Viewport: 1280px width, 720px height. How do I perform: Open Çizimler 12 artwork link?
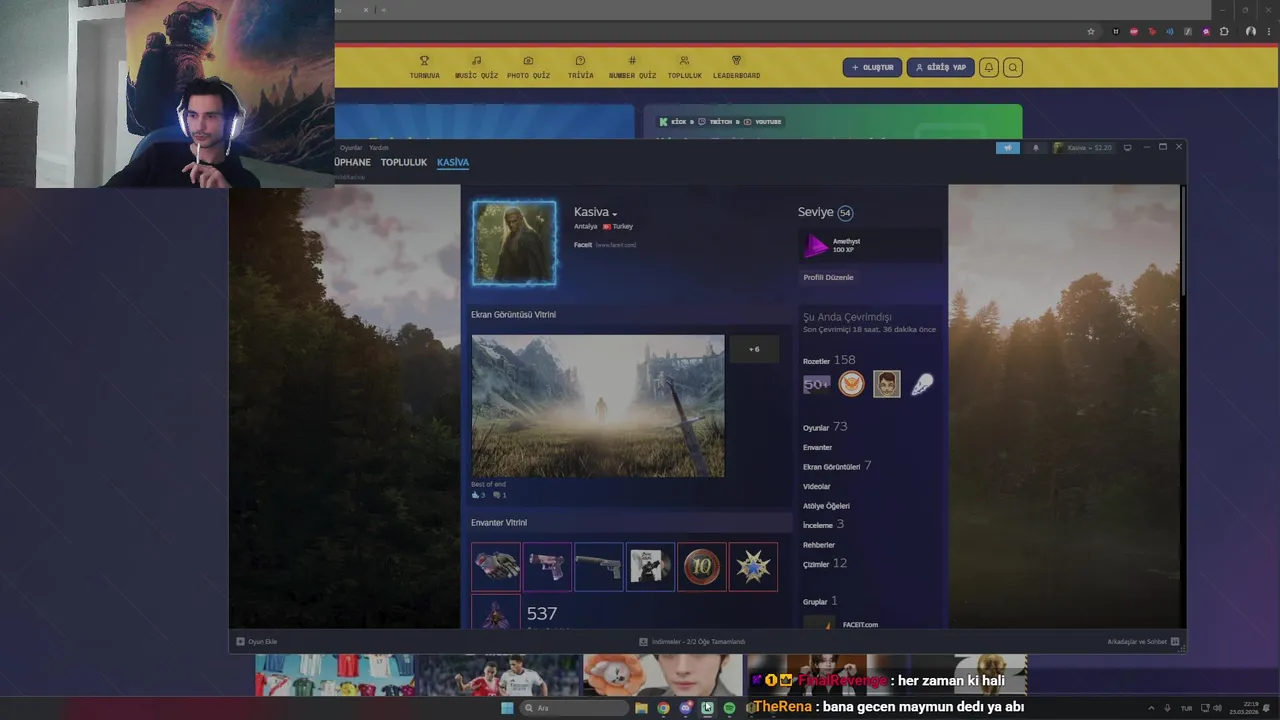[x=825, y=564]
